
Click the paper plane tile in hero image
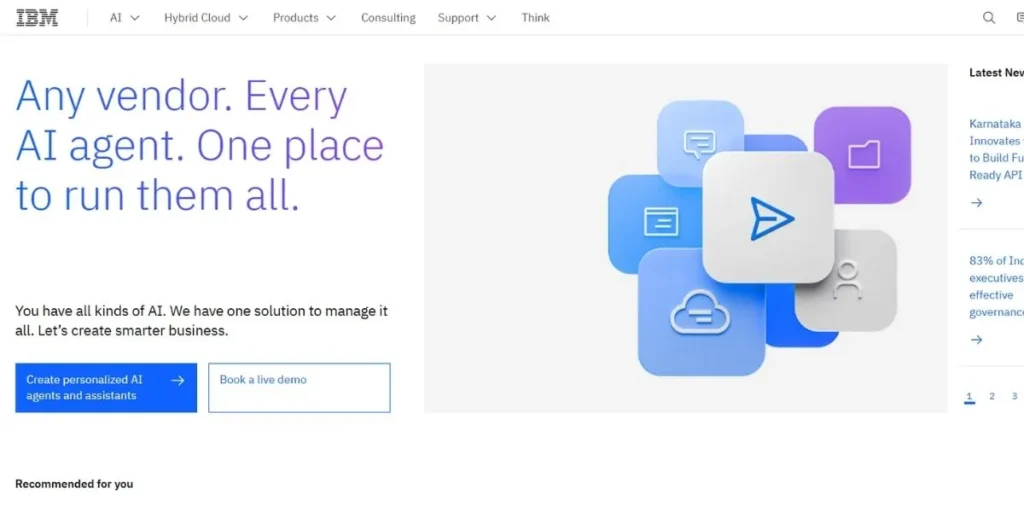(x=768, y=217)
